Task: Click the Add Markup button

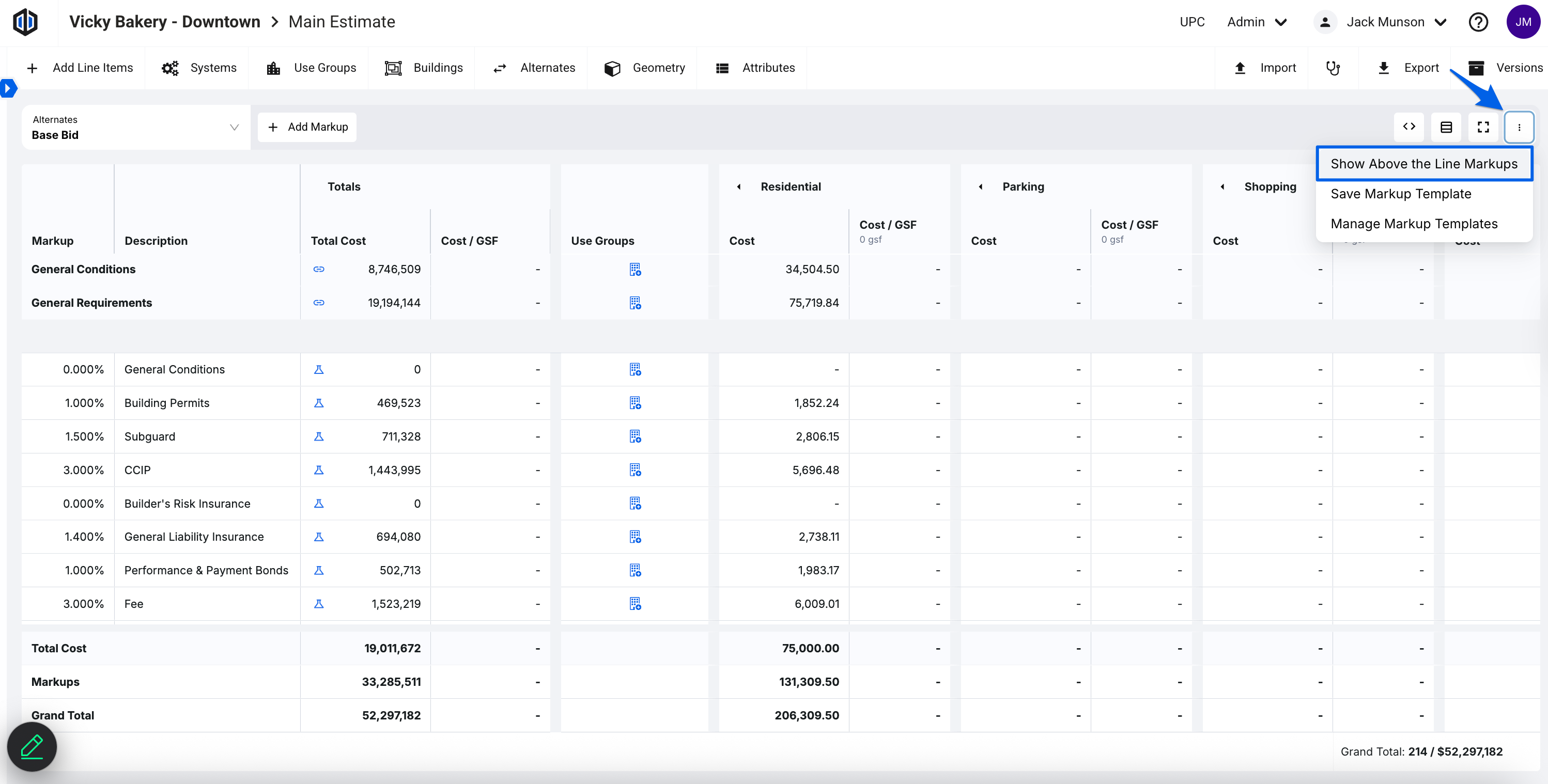Action: (x=307, y=127)
